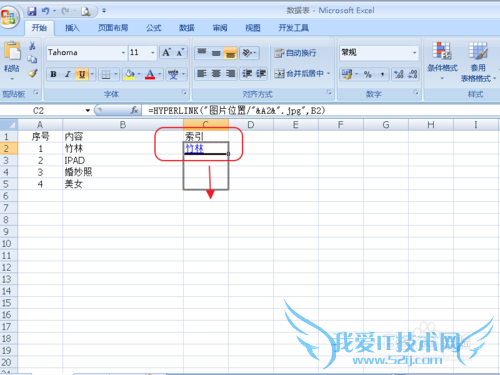This screenshot has width=500, height=375.
Task: Select the cell containing 婚纱照
Action: click(x=123, y=172)
